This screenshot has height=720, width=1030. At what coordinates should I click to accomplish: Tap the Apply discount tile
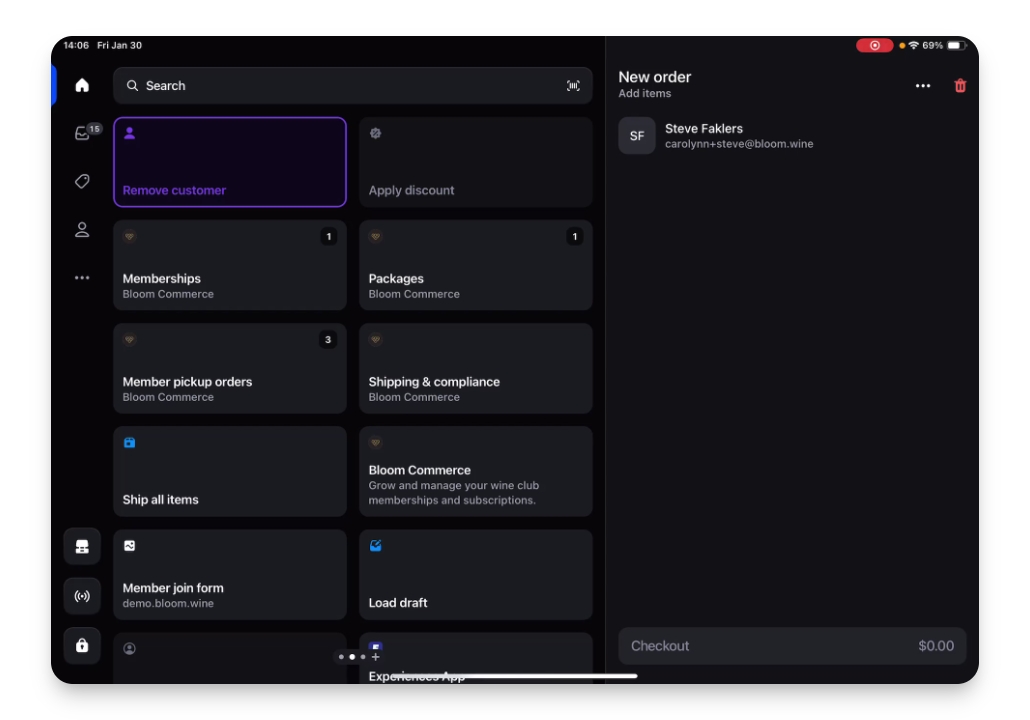click(476, 162)
